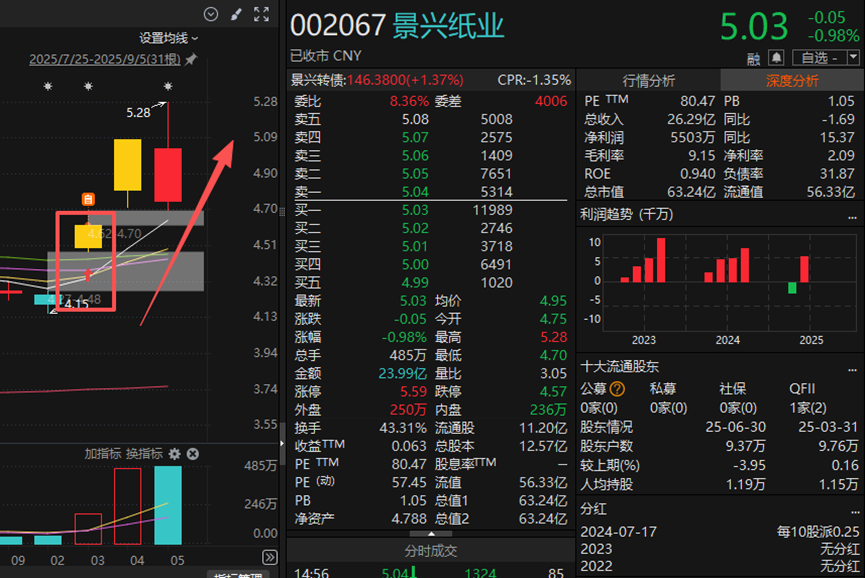Image resolution: width=865 pixels, height=578 pixels.
Task: Click the green negative profit bar in 2025
Action: coord(792,288)
